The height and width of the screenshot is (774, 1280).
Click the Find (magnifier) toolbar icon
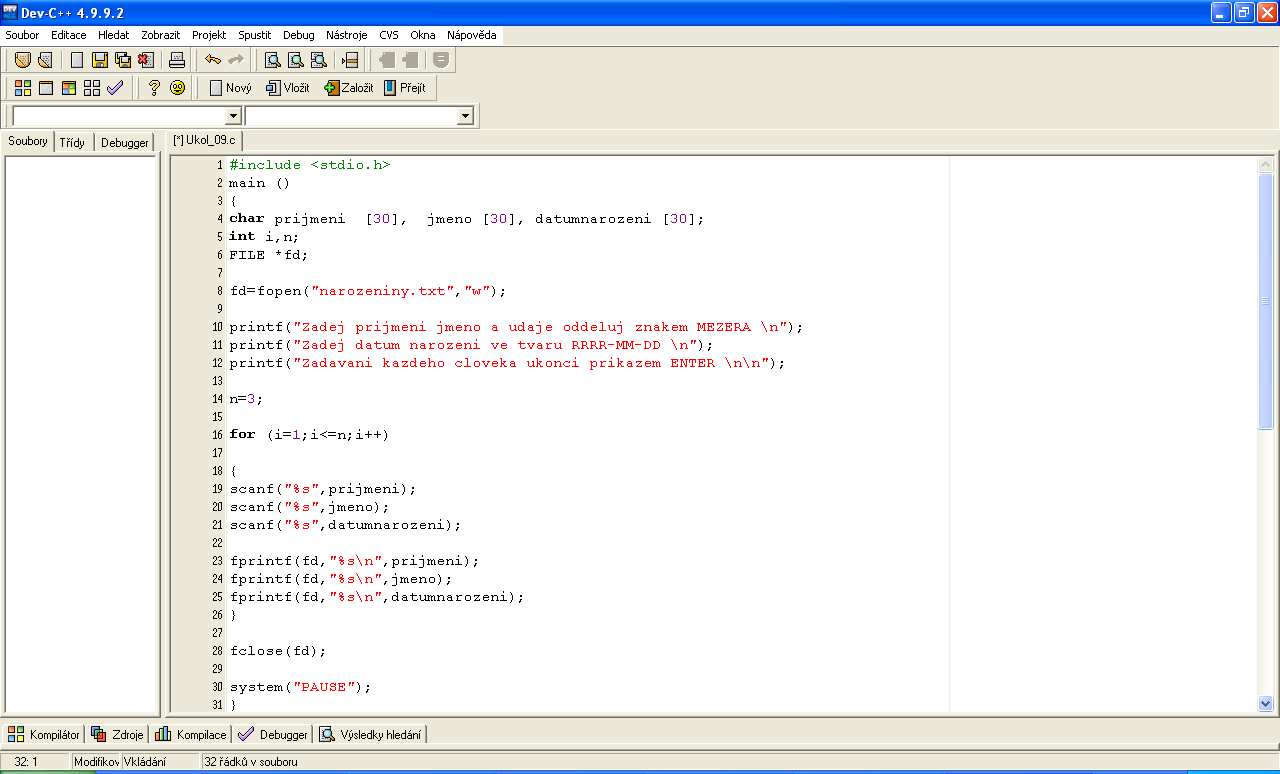(x=272, y=60)
